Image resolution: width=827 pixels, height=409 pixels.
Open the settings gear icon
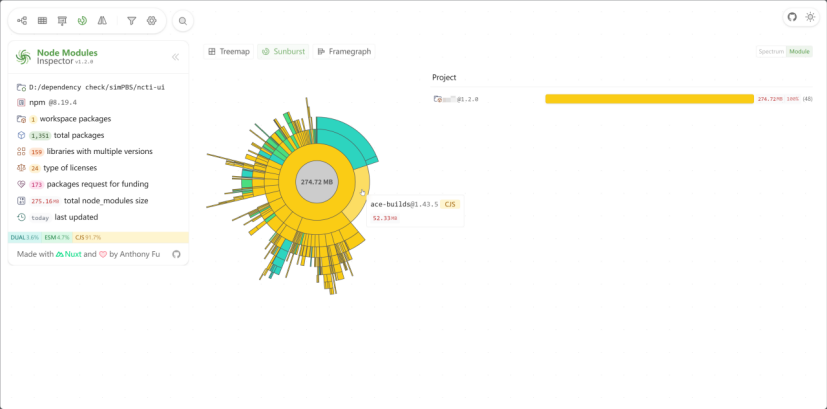pyautogui.click(x=152, y=21)
